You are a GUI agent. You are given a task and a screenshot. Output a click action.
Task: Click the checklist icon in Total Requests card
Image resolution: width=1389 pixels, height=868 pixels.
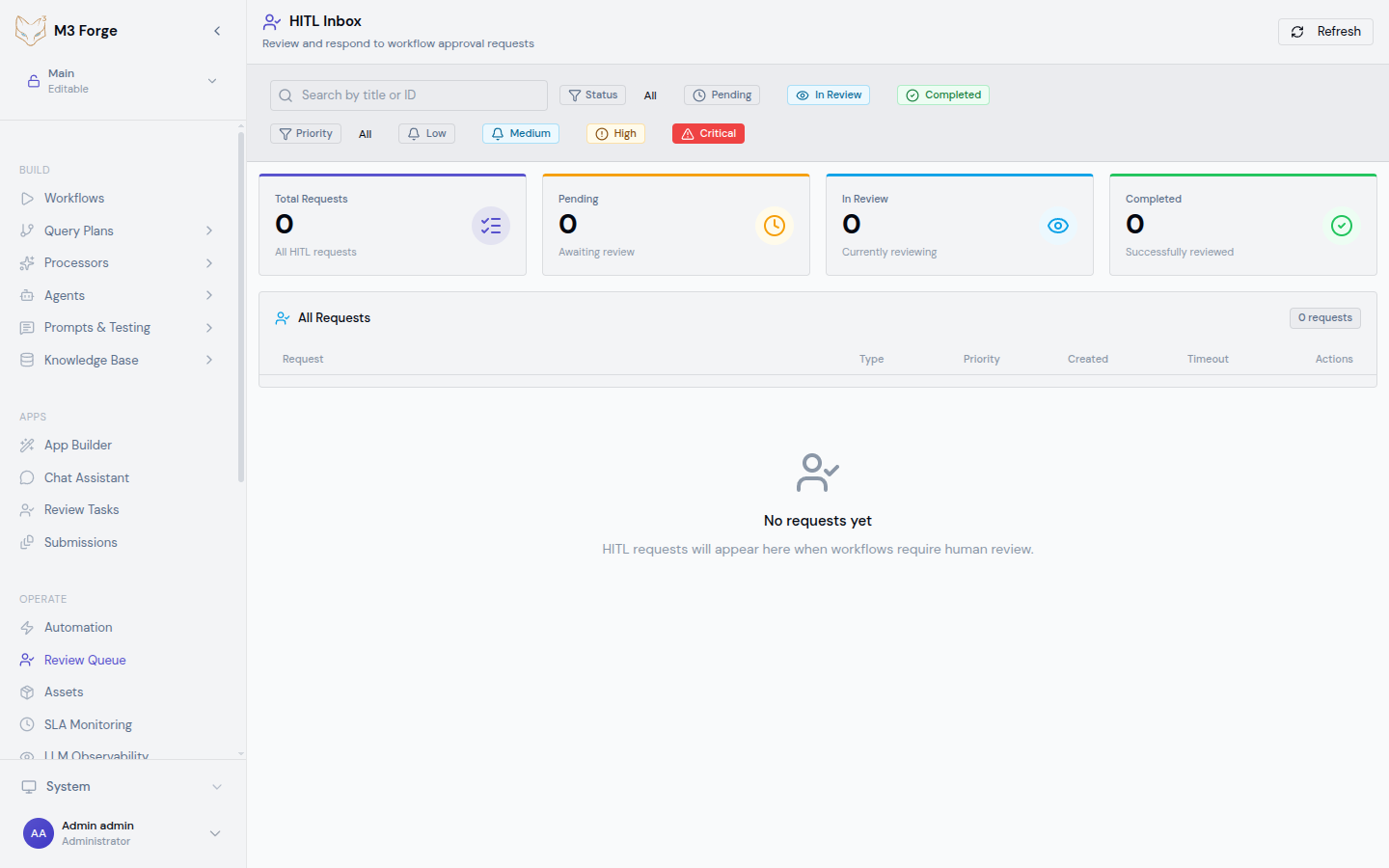coord(490,226)
